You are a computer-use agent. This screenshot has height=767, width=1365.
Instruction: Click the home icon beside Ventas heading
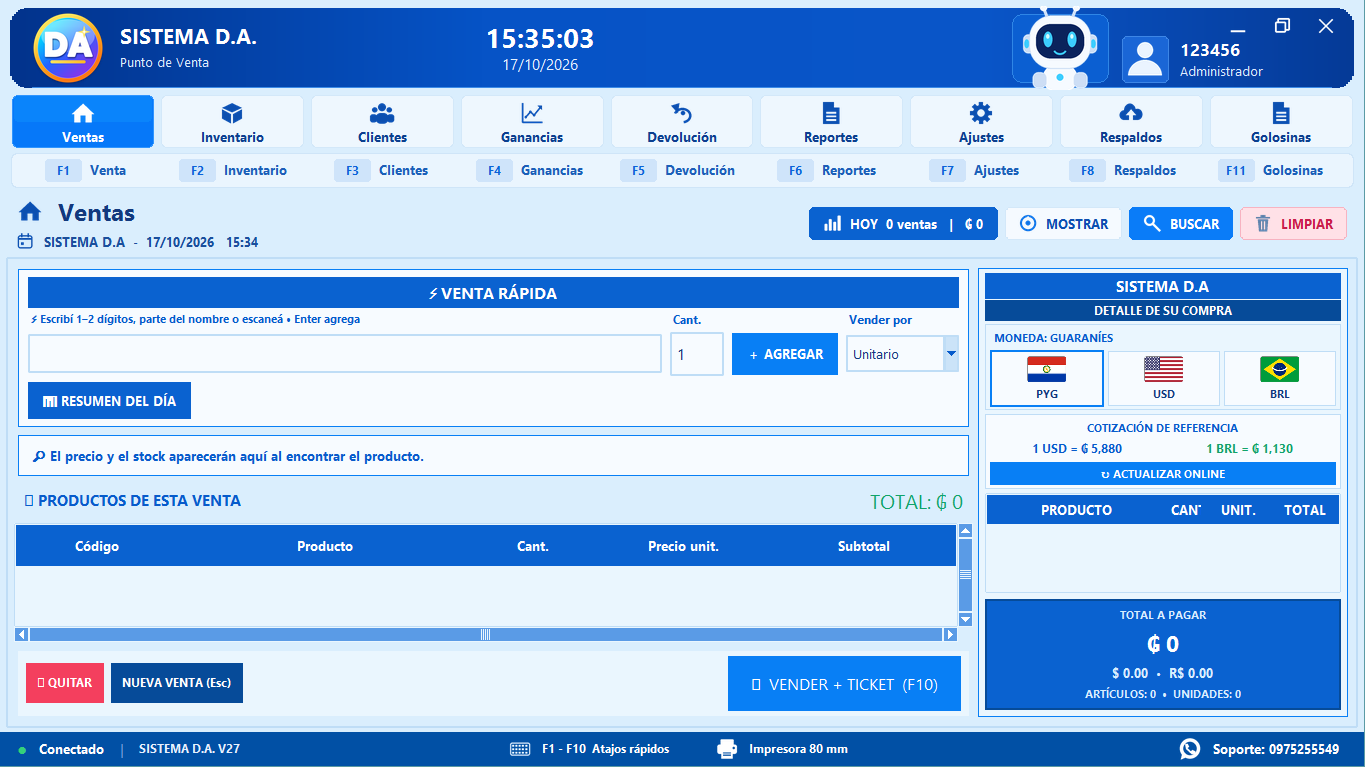click(x=30, y=212)
